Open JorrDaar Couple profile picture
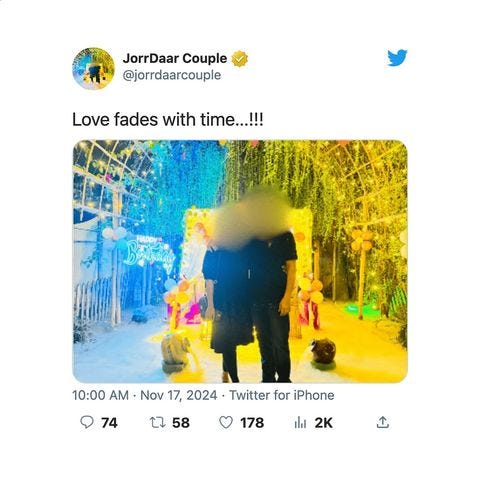This screenshot has width=480, height=480. click(94, 68)
